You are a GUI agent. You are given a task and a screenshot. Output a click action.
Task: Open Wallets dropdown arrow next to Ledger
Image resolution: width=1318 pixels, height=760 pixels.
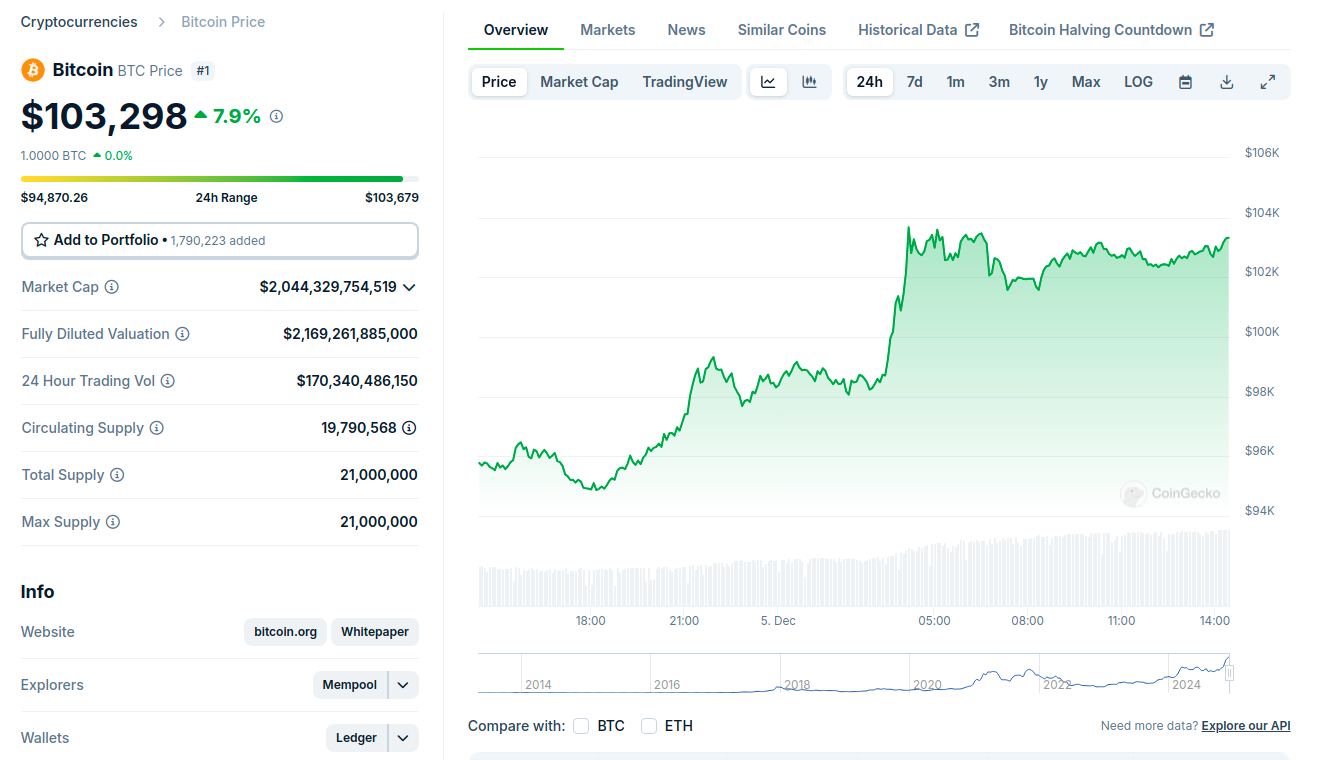click(403, 738)
